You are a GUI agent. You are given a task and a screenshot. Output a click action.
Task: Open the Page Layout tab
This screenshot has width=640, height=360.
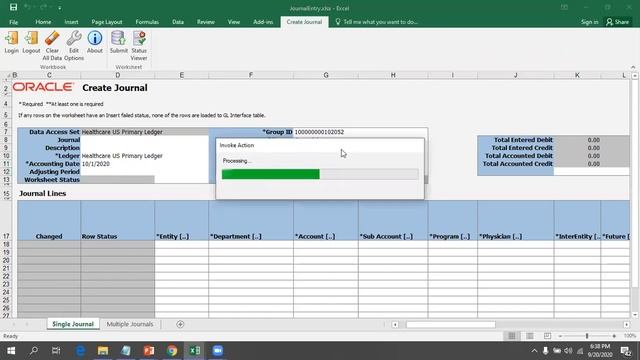(x=107, y=22)
